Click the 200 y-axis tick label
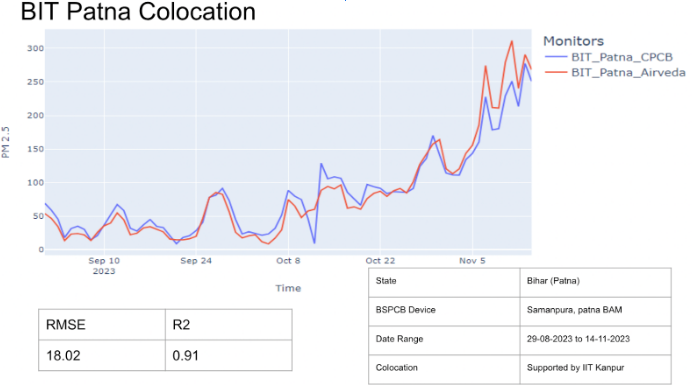Screen dimensions: 692x385 click(x=35, y=116)
